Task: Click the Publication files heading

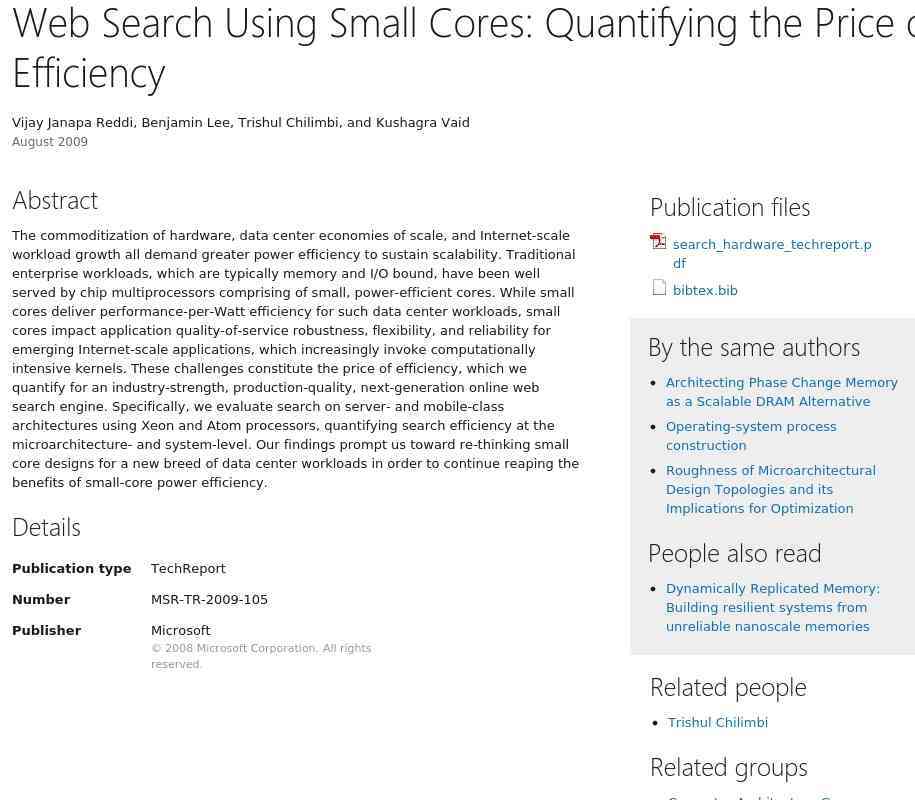Action: (x=730, y=208)
